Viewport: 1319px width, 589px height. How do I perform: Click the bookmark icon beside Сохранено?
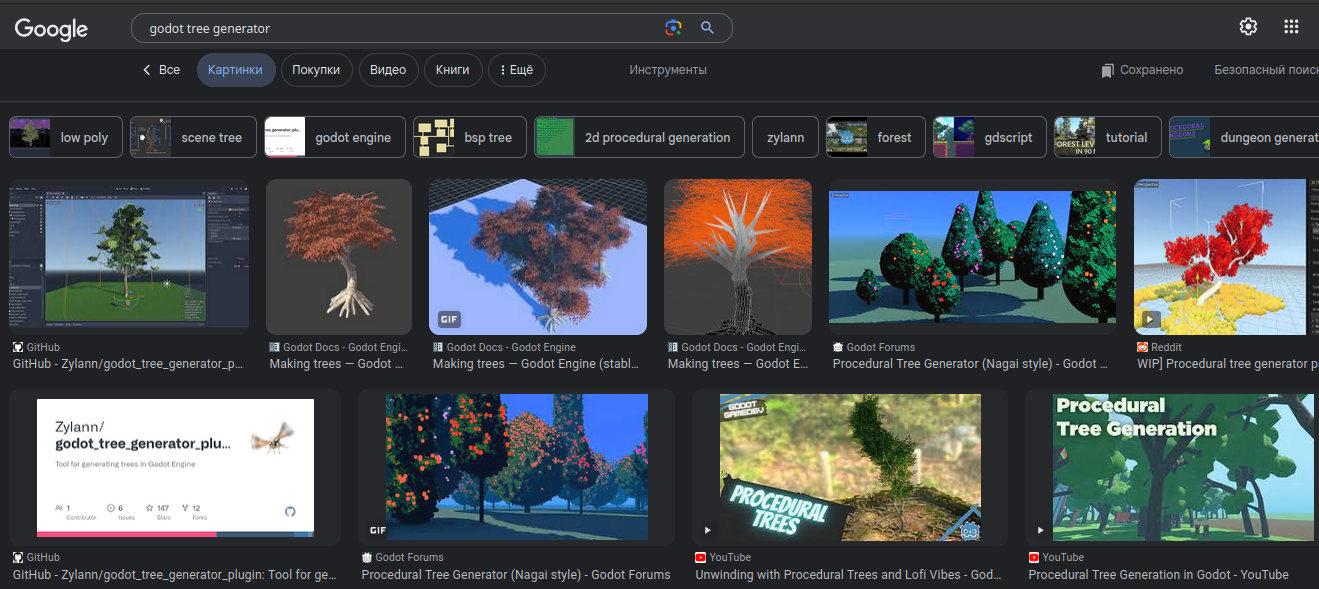1107,70
